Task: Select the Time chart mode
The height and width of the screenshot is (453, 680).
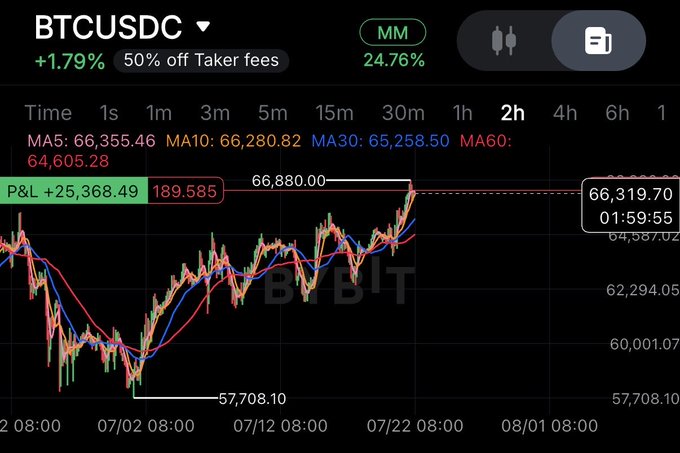Action: pos(48,113)
